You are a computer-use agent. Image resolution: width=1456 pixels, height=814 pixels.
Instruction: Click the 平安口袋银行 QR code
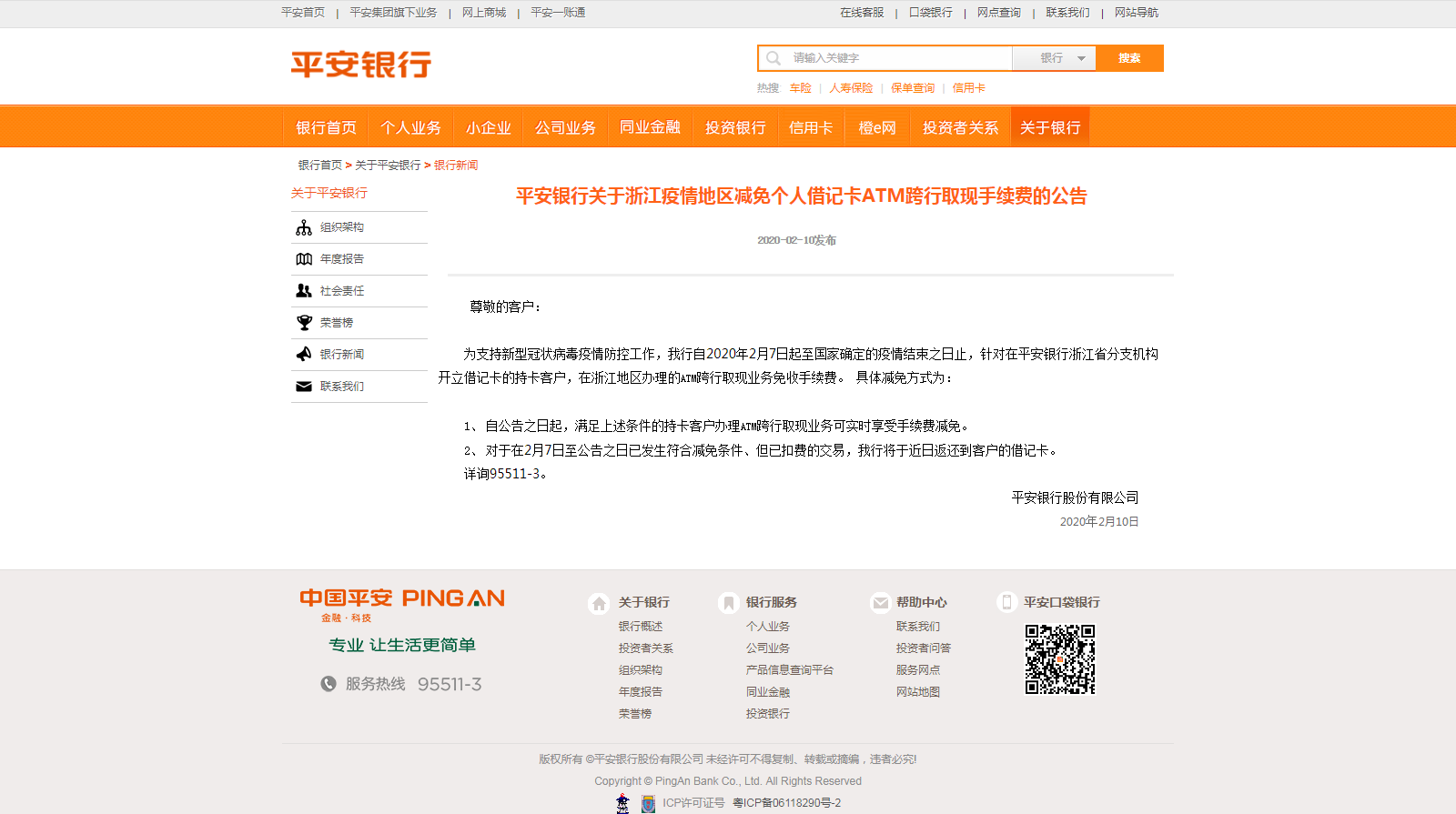(1060, 659)
